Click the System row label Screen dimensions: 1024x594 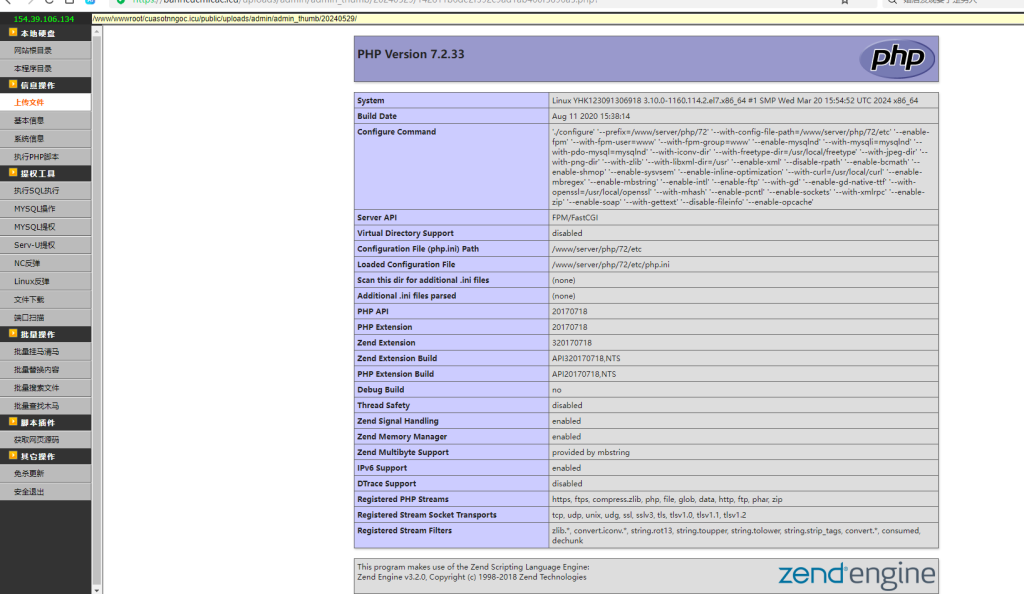pos(370,101)
